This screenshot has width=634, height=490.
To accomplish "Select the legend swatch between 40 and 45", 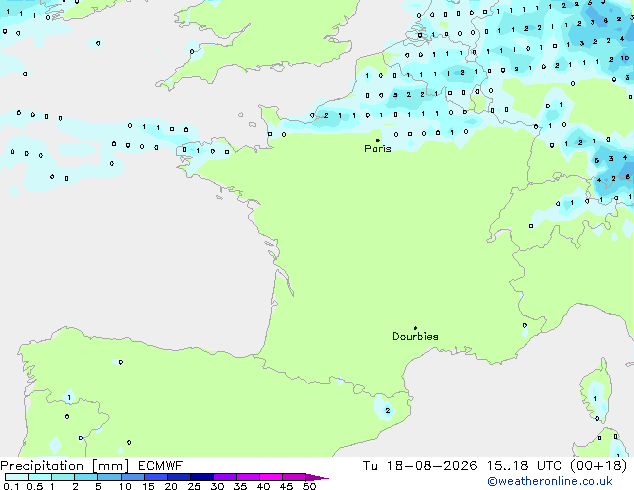I will pos(271,477).
